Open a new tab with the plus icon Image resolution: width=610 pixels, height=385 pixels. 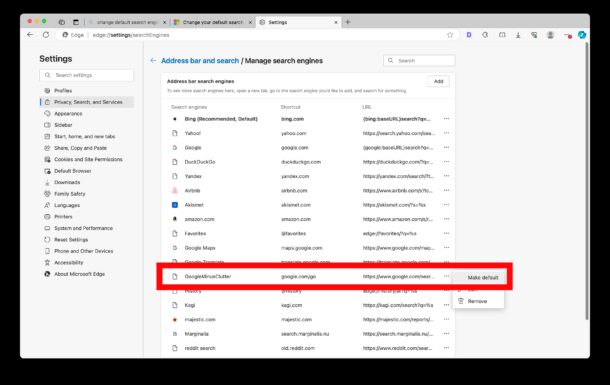tap(348, 22)
